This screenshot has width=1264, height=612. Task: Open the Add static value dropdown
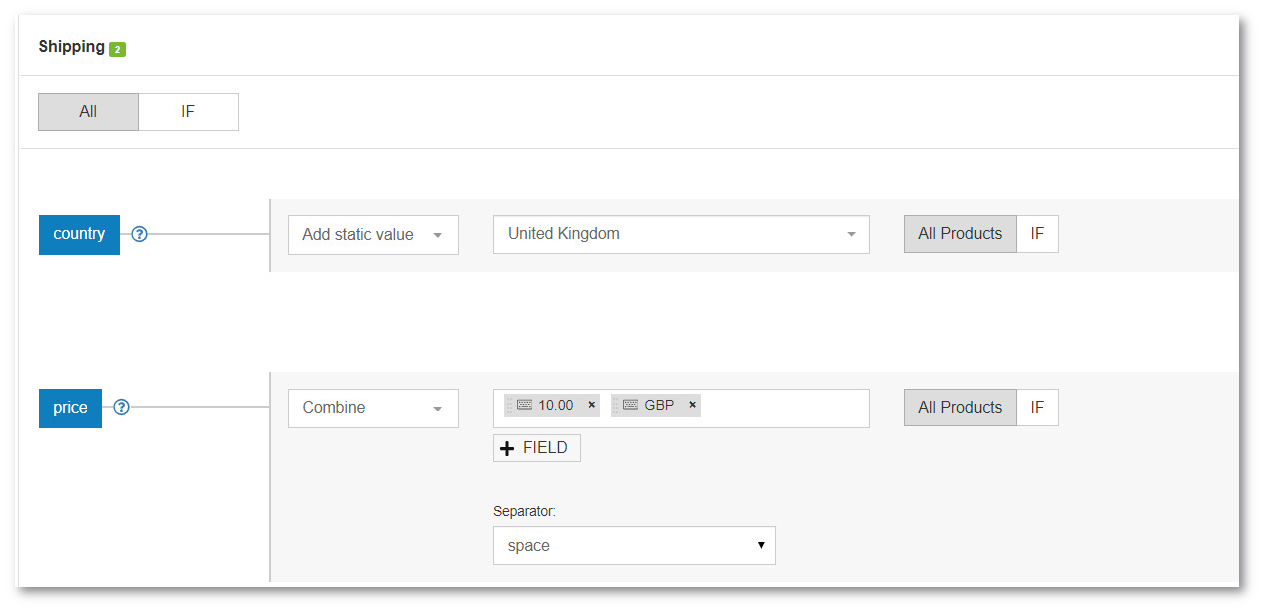(x=372, y=234)
